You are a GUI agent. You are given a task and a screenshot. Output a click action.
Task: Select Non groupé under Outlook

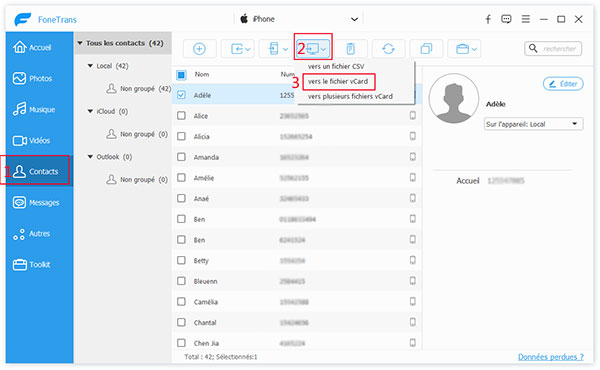137,180
